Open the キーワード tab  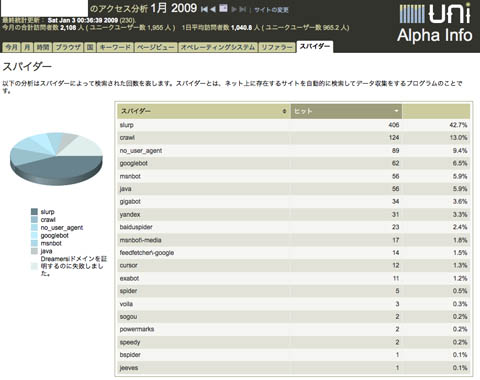tap(115, 47)
